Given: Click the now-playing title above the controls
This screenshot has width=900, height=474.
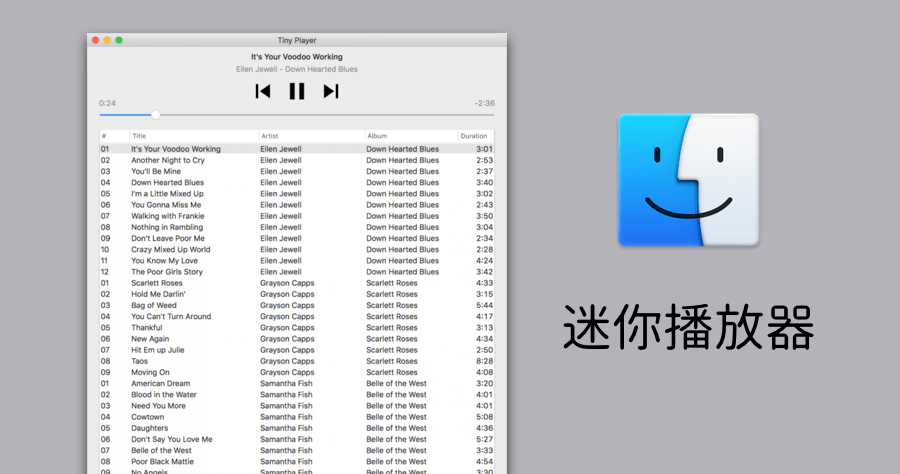Looking at the screenshot, I should click(297, 57).
